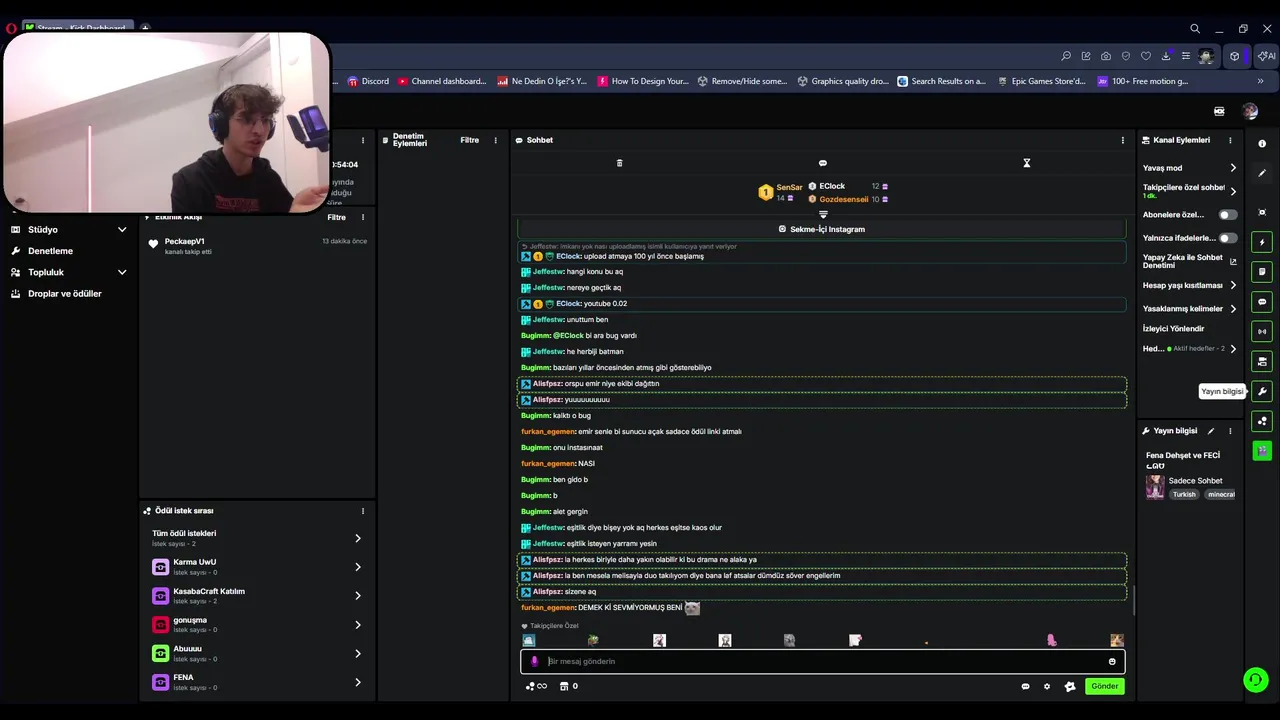Expand Yasaklanmış kelimeler setting

coord(1190,308)
